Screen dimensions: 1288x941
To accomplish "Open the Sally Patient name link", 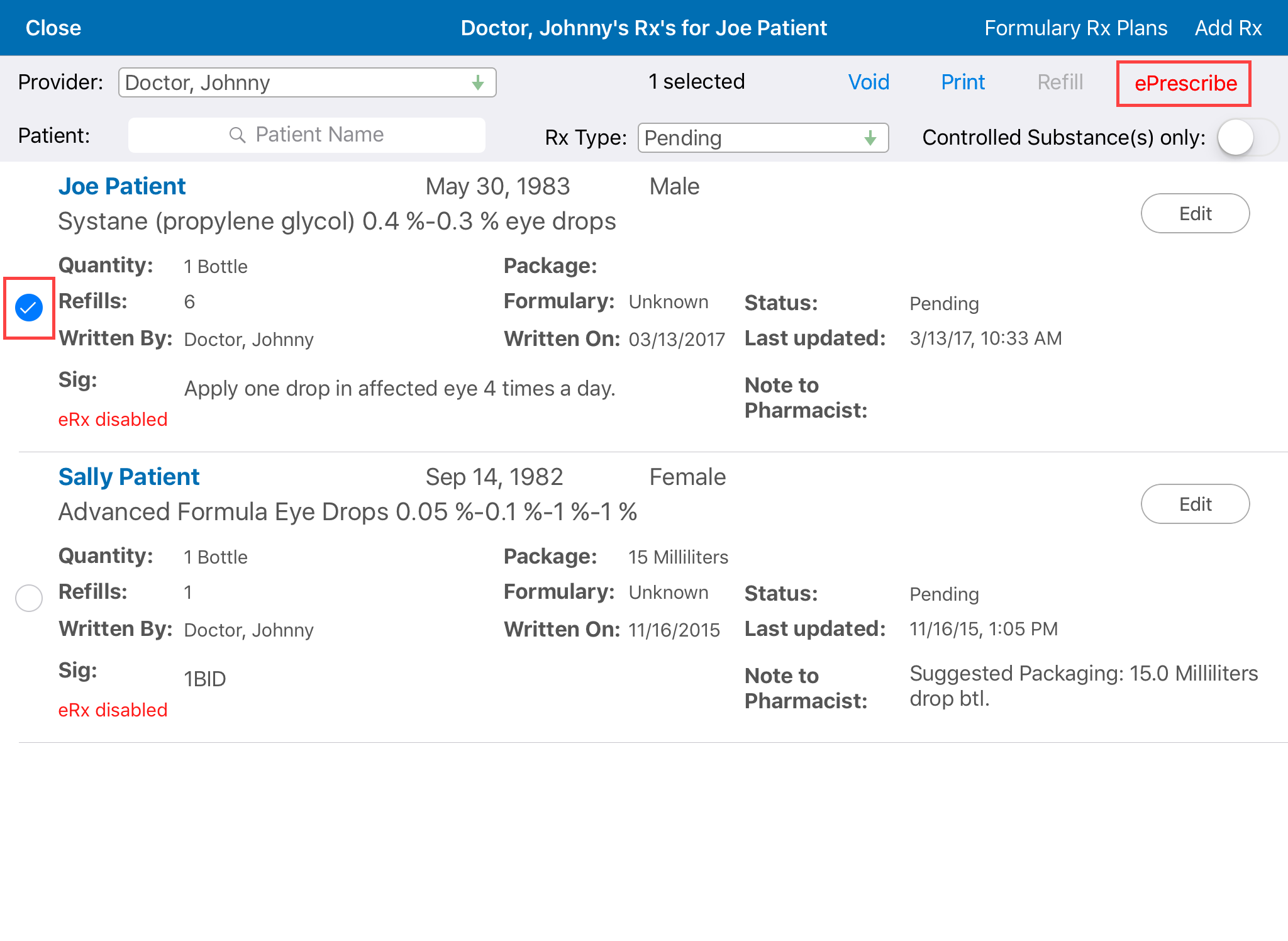I will (129, 477).
